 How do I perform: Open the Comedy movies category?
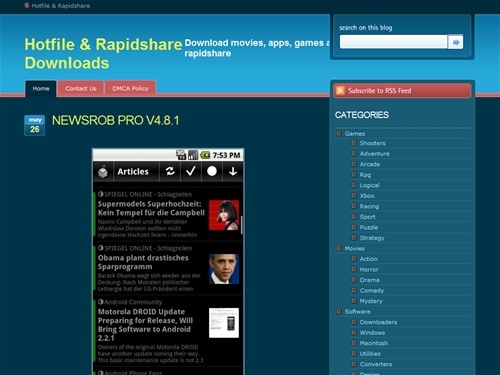click(x=372, y=291)
